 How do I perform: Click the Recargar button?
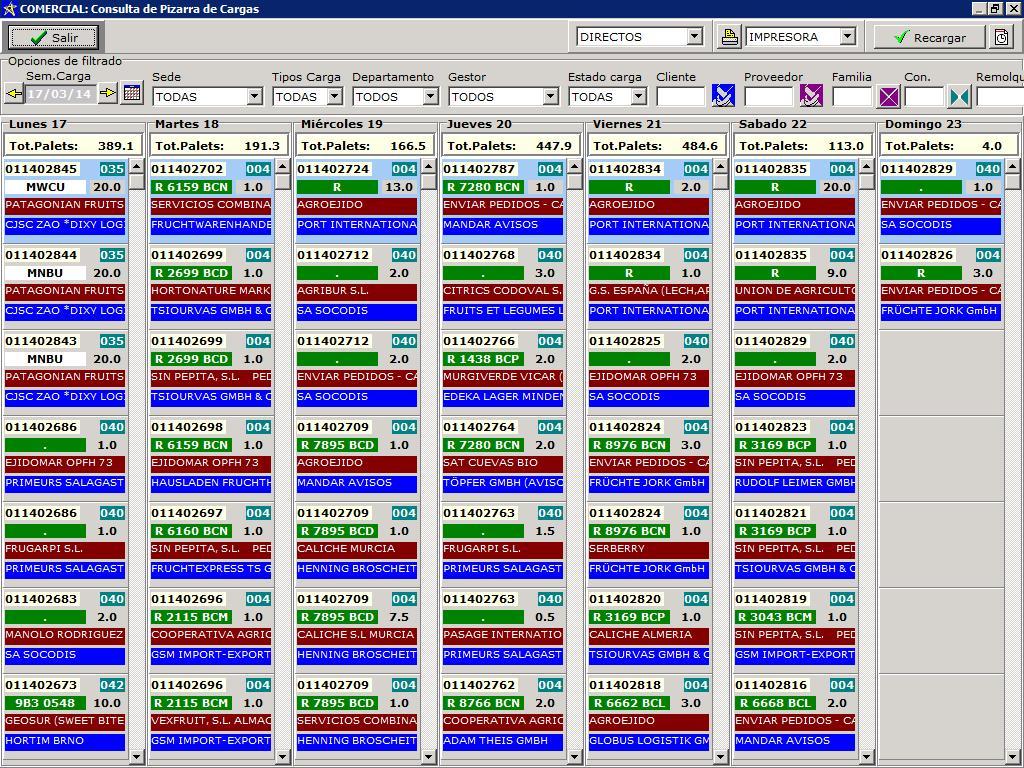[929, 37]
